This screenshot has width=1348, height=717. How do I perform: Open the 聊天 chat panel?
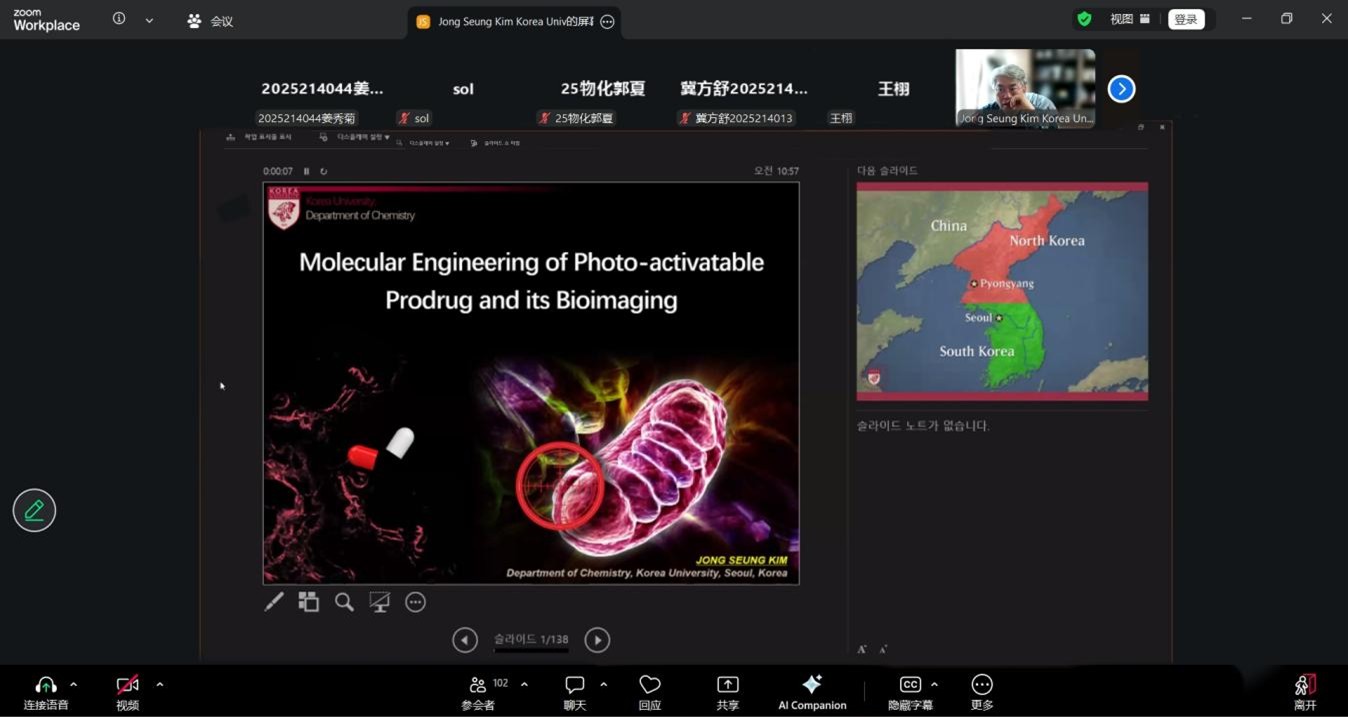[574, 691]
